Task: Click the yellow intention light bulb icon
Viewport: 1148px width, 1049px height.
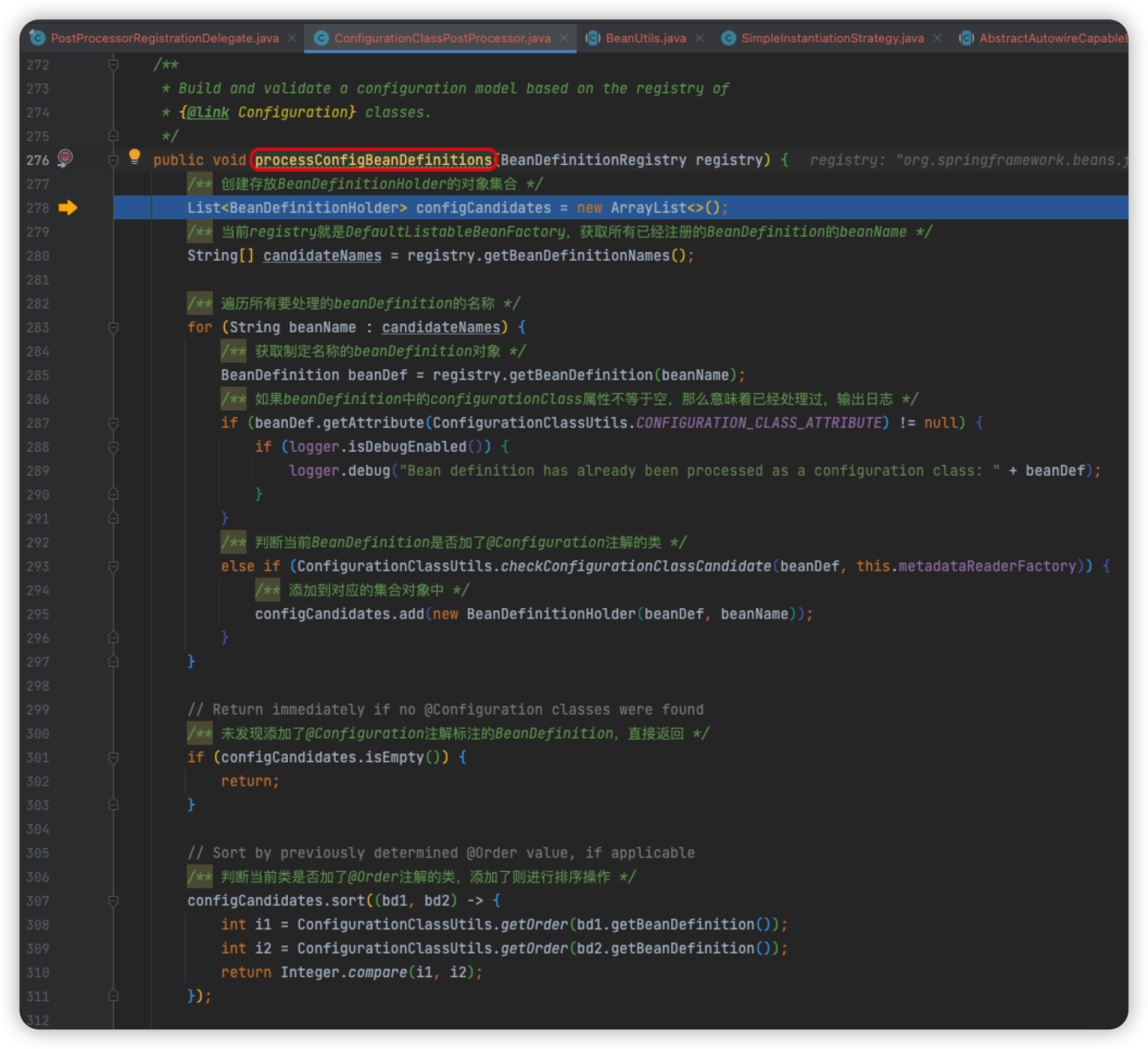Action: (x=135, y=156)
